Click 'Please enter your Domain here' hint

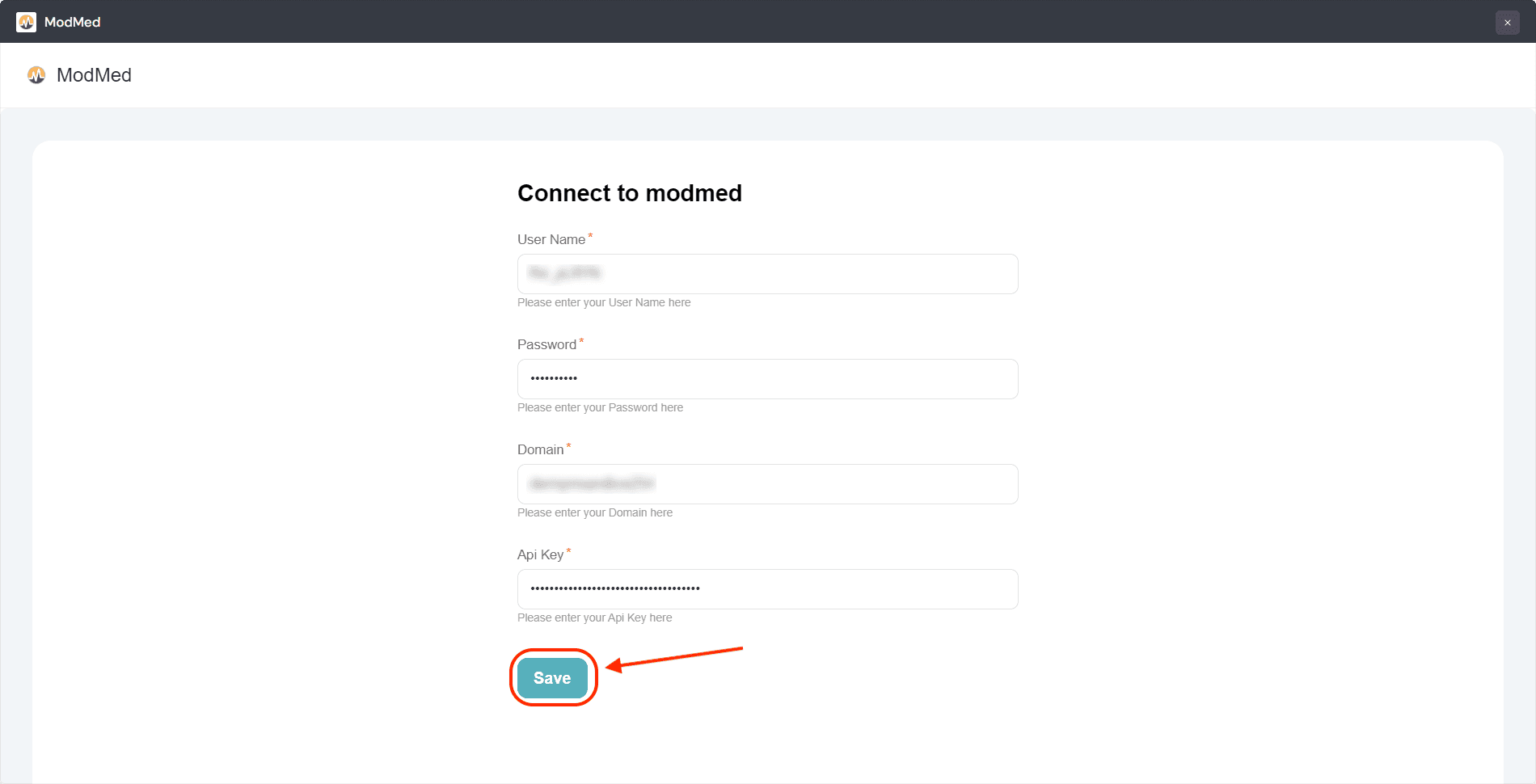pyautogui.click(x=595, y=512)
